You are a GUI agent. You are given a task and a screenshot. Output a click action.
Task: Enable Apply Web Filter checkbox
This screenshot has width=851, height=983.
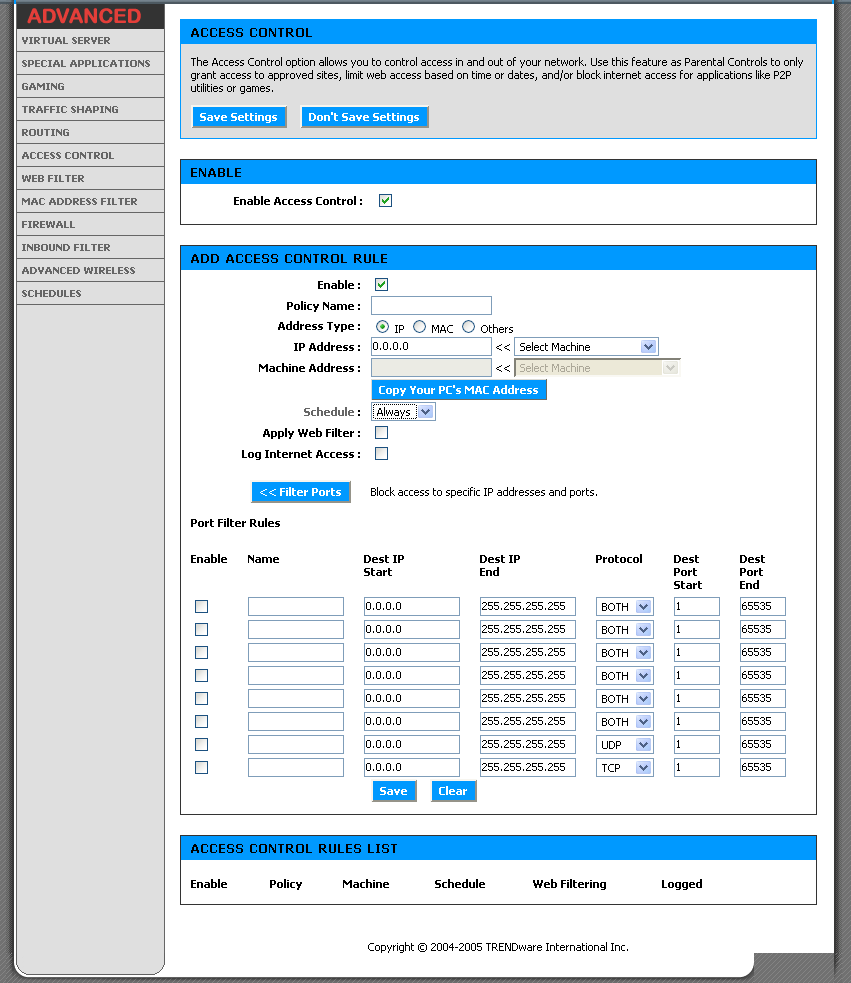pos(381,433)
